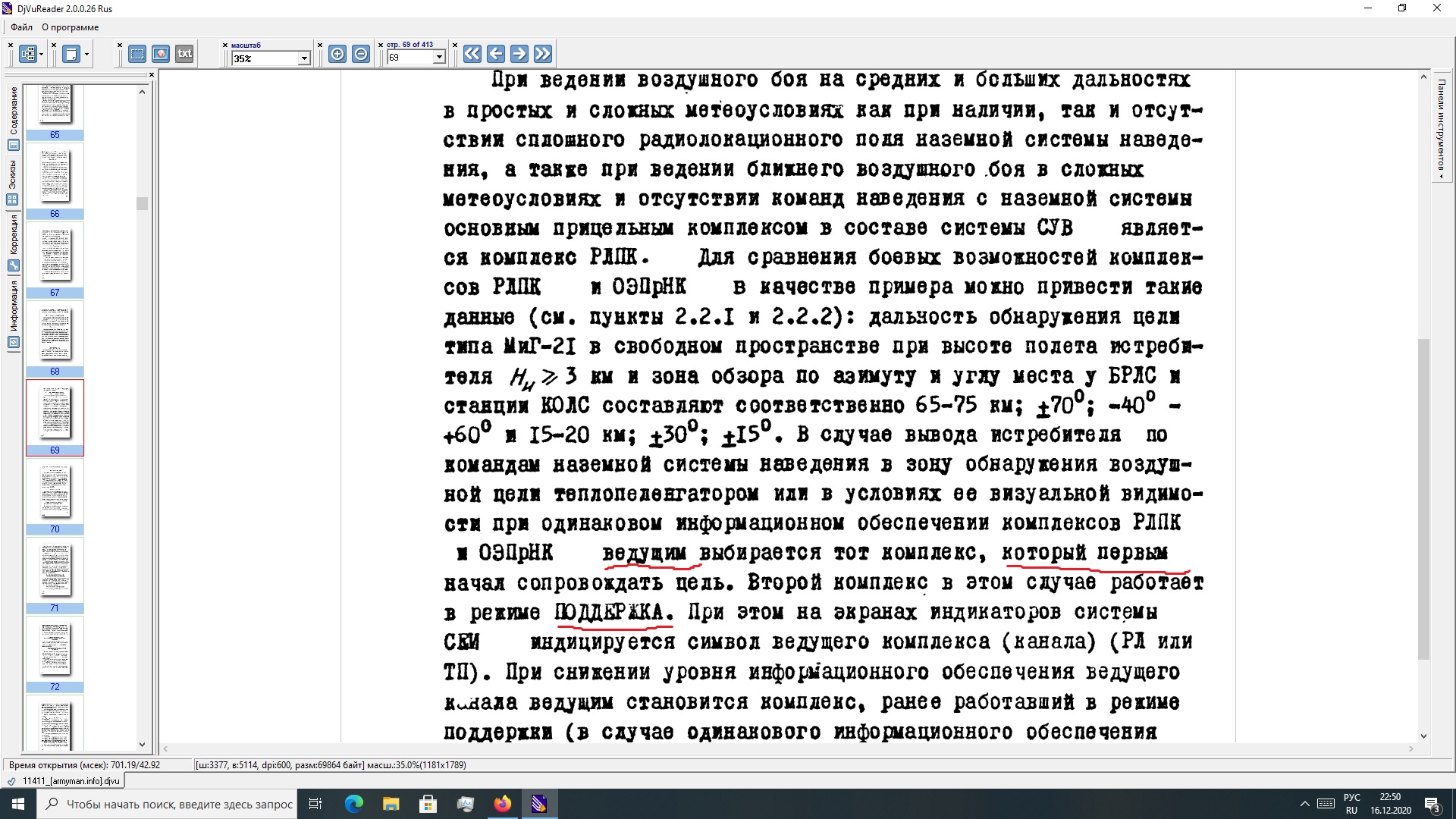The image size is (1456, 819).
Task: Click thumbnail panel scroll up arrow
Action: (x=142, y=92)
